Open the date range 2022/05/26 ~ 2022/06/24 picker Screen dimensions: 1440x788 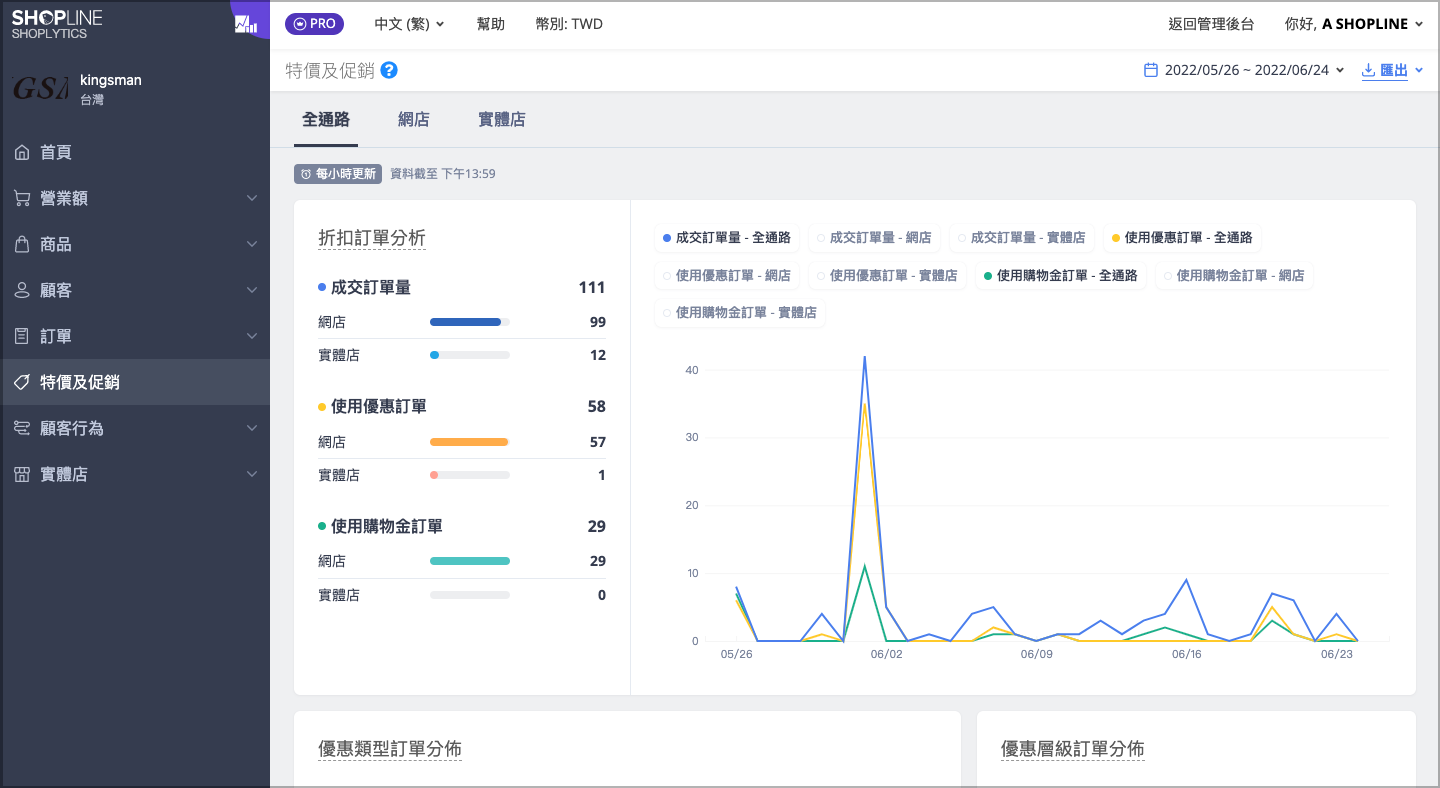click(x=1244, y=70)
